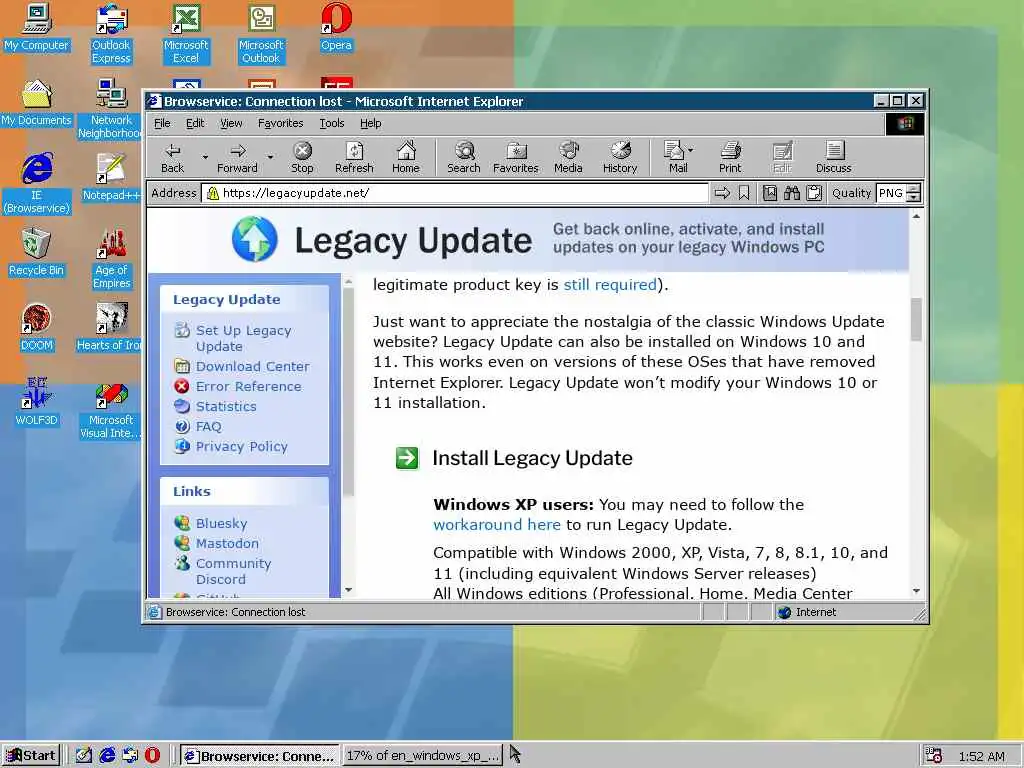The width and height of the screenshot is (1024, 768).
Task: Open the Community Discord link
Action: tap(233, 571)
